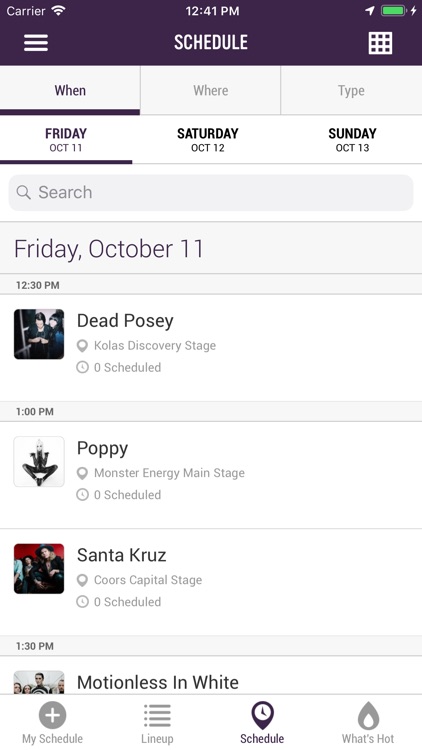Open the What's Hot flame icon

[x=368, y=715]
